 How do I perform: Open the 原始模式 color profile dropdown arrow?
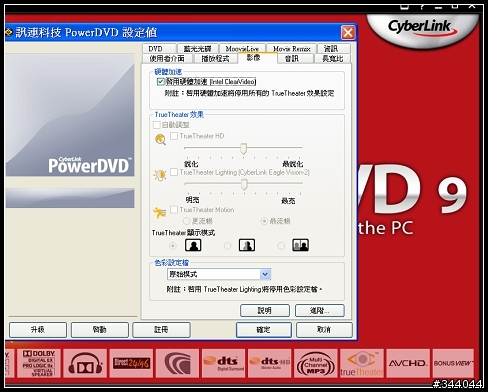[x=265, y=274]
